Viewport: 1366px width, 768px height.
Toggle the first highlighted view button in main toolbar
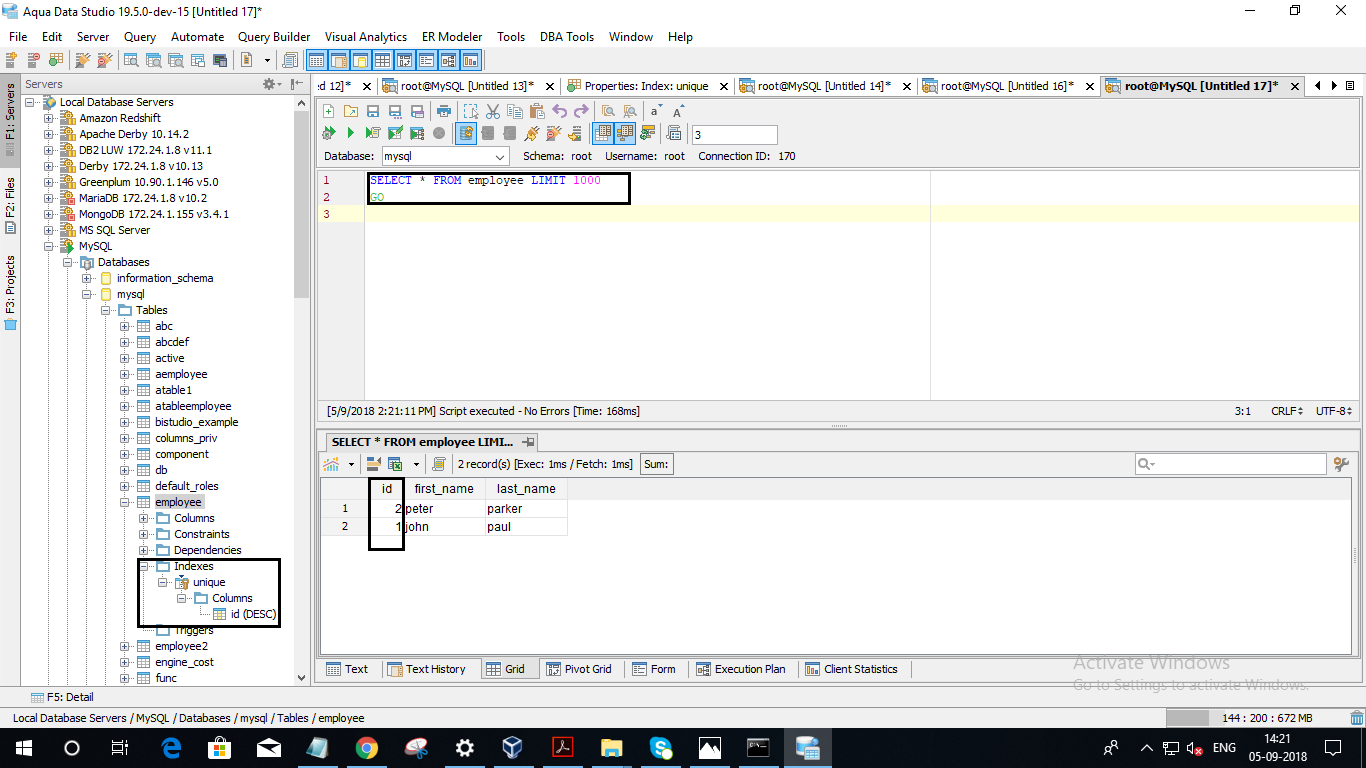[316, 60]
